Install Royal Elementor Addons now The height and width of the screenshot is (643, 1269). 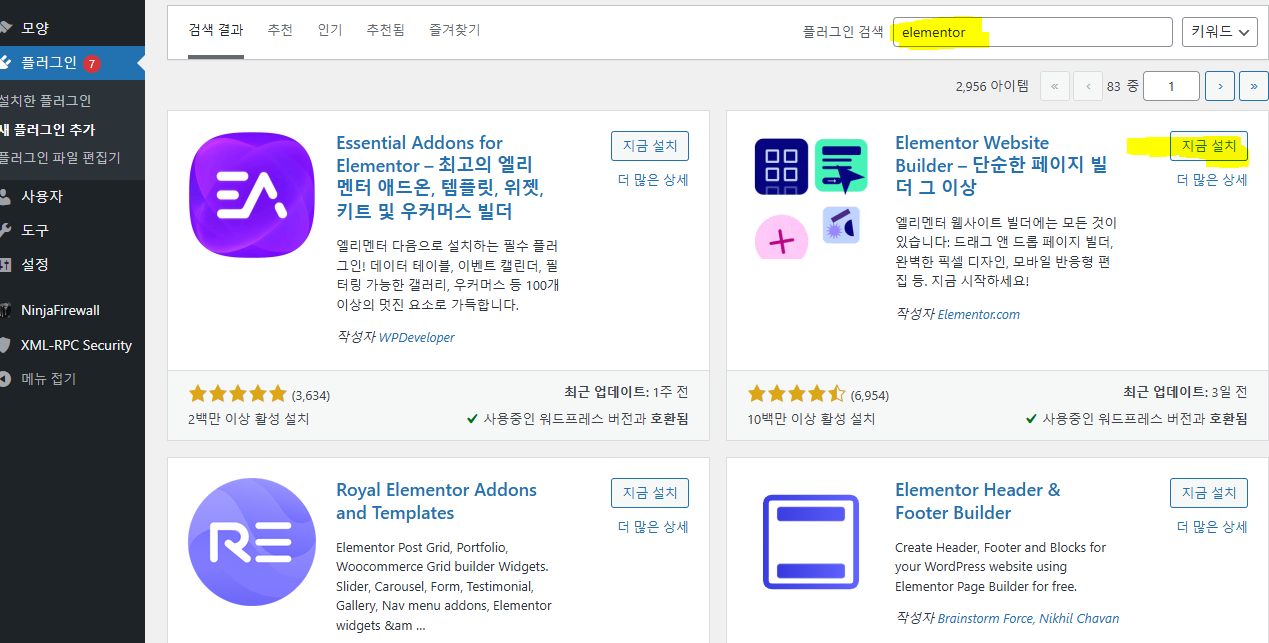click(650, 493)
